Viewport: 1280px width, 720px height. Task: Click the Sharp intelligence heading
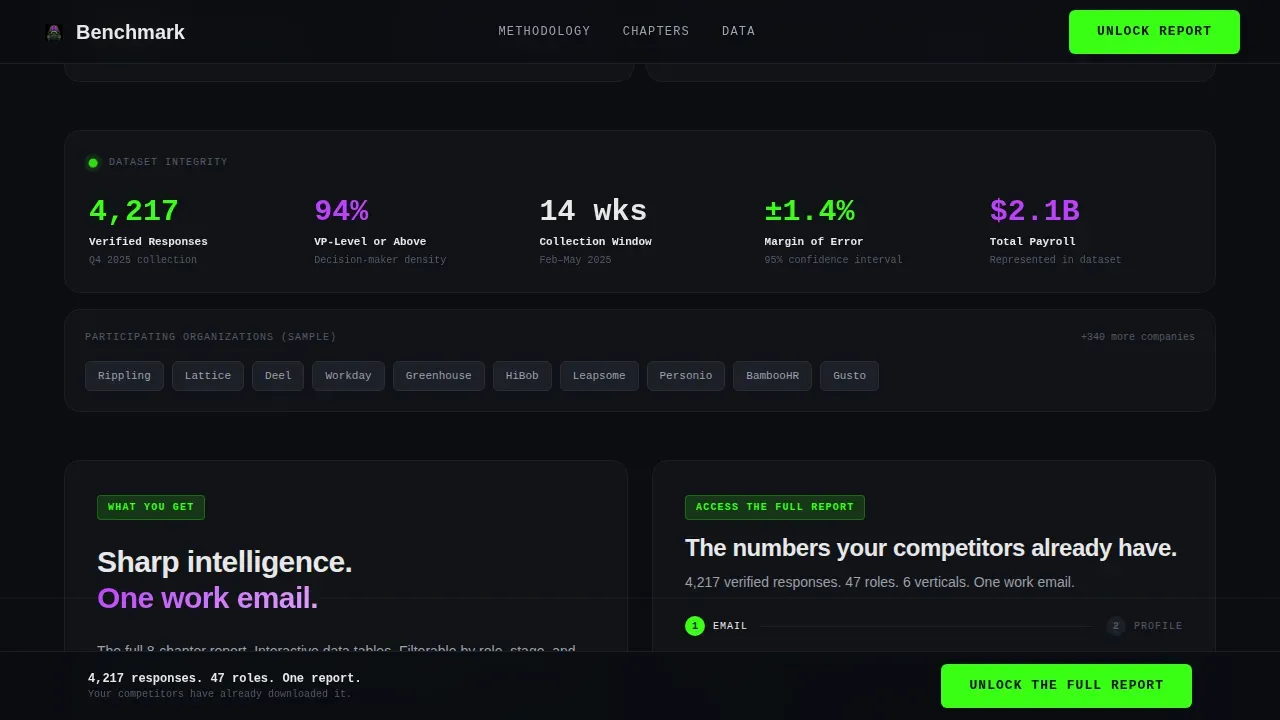225,562
